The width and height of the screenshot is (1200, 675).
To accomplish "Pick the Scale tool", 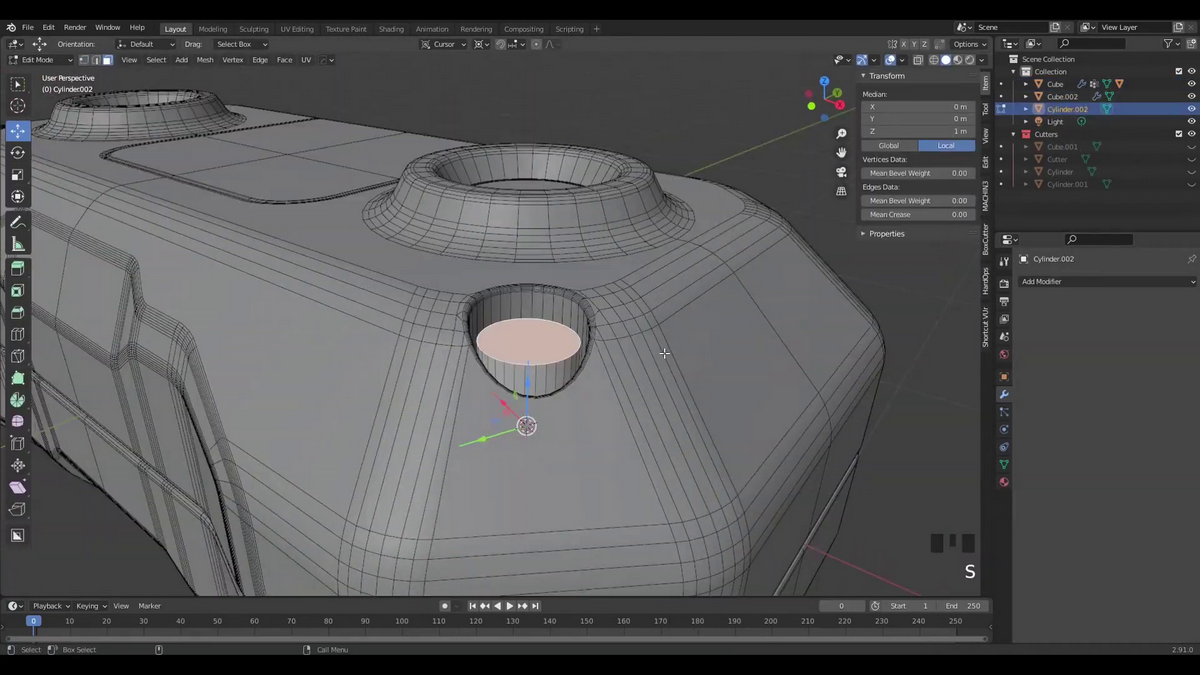I will coord(17,174).
